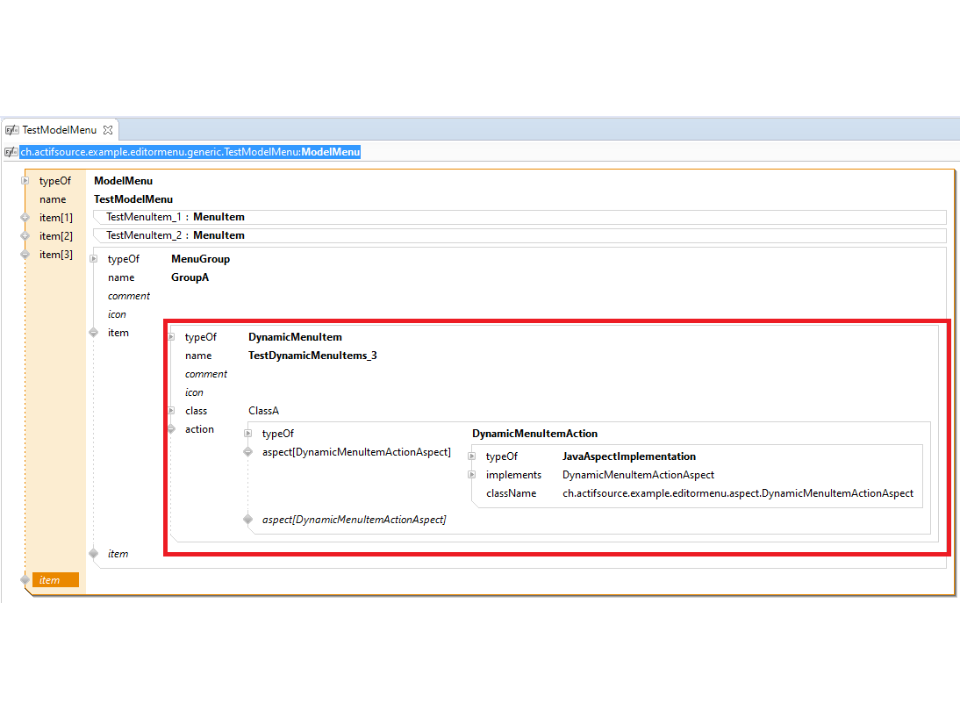
Task: Expand the typeOf arrow for DynamicMenuItem
Action: (x=171, y=337)
